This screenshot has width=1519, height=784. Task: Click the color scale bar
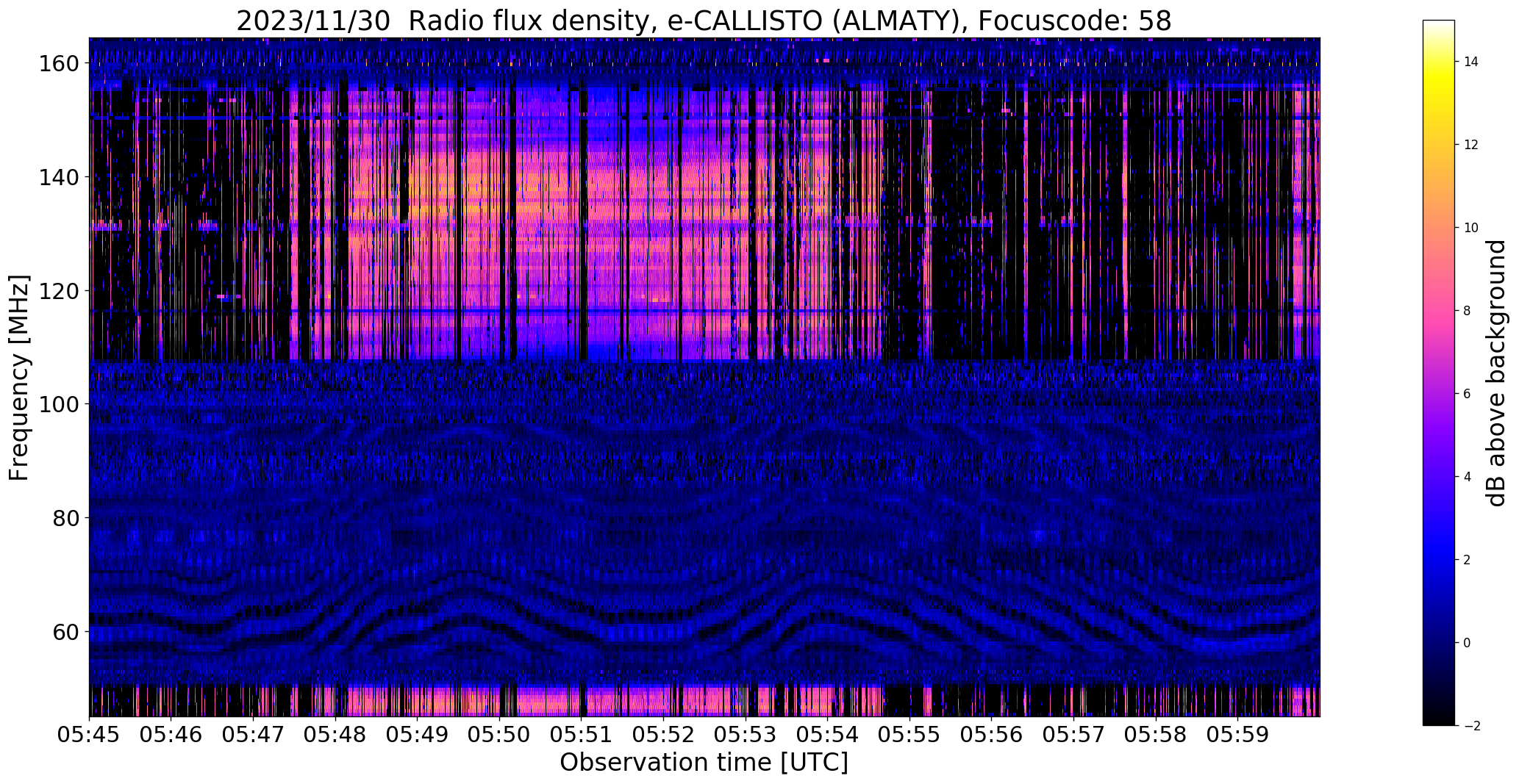1438,373
